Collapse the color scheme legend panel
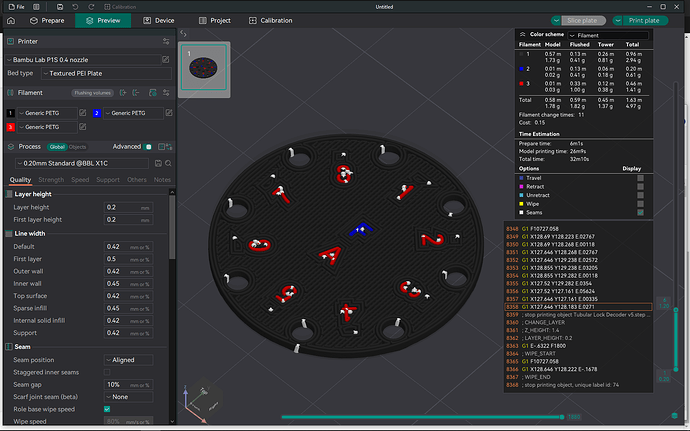Viewport: 690px width, 431px height. click(x=522, y=34)
